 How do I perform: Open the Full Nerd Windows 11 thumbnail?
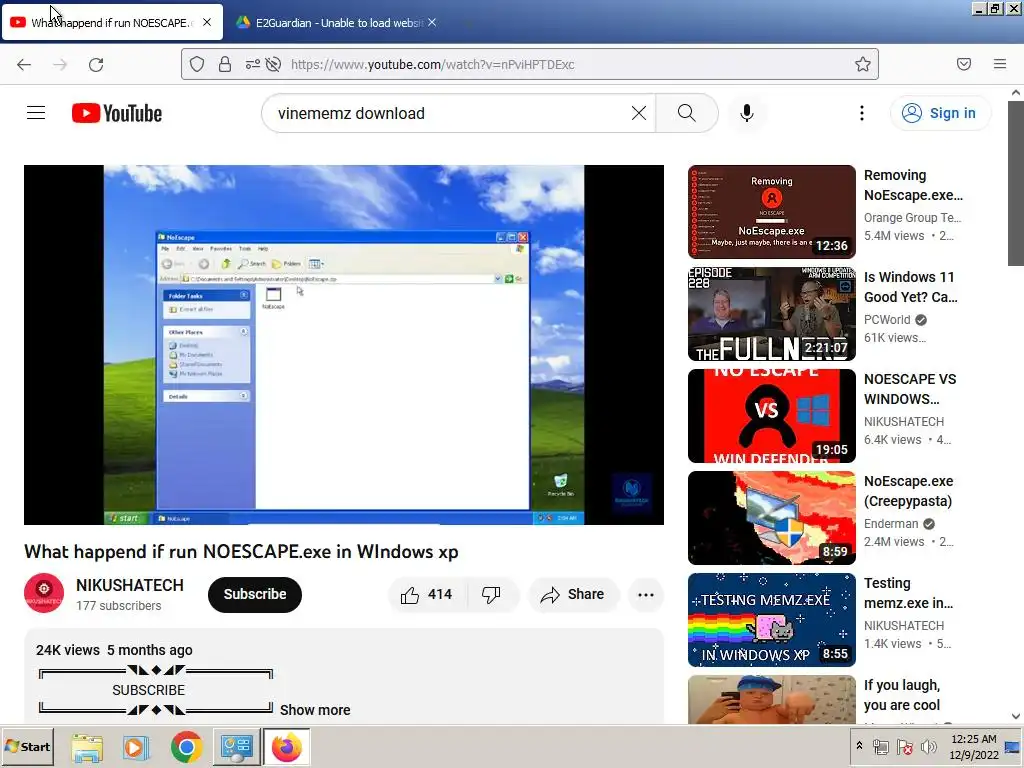click(771, 313)
